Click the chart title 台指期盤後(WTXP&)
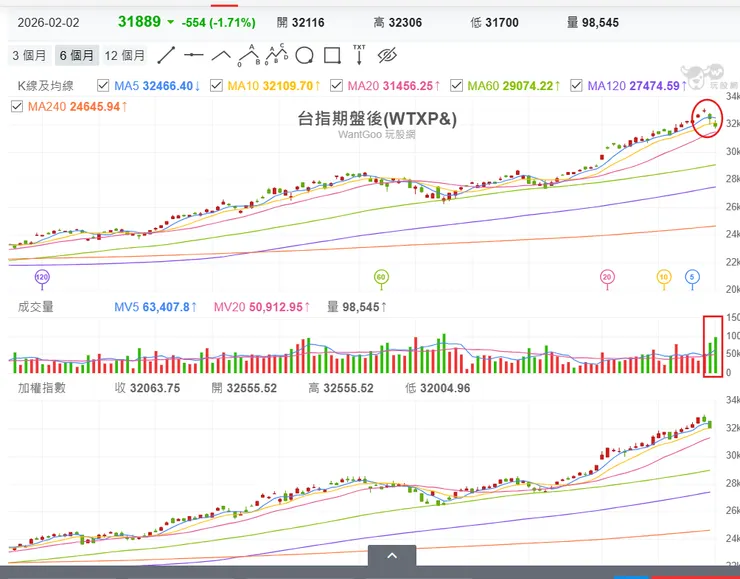This screenshot has height=579, width=740. point(377,118)
